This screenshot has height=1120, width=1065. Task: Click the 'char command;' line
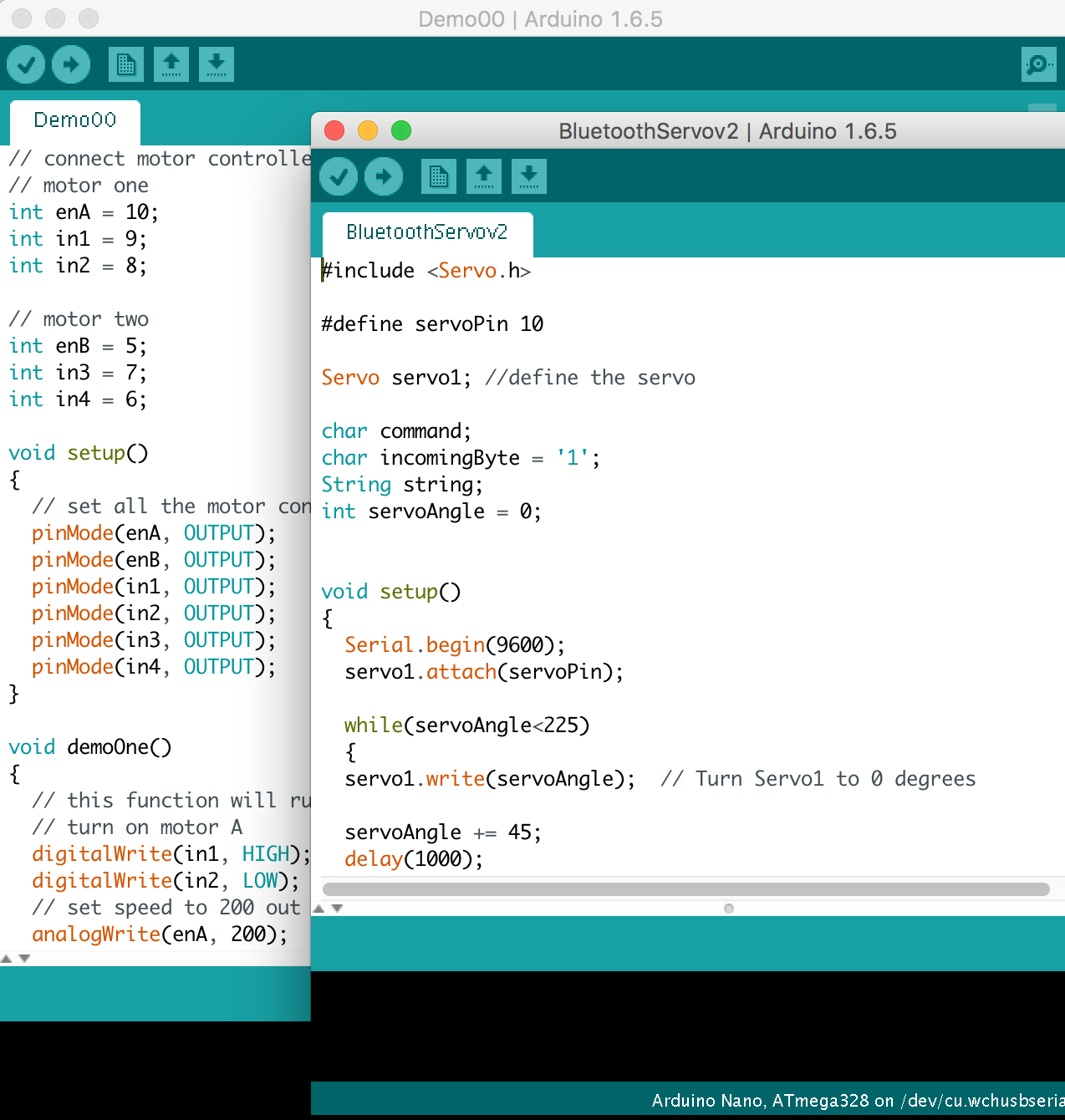click(396, 431)
